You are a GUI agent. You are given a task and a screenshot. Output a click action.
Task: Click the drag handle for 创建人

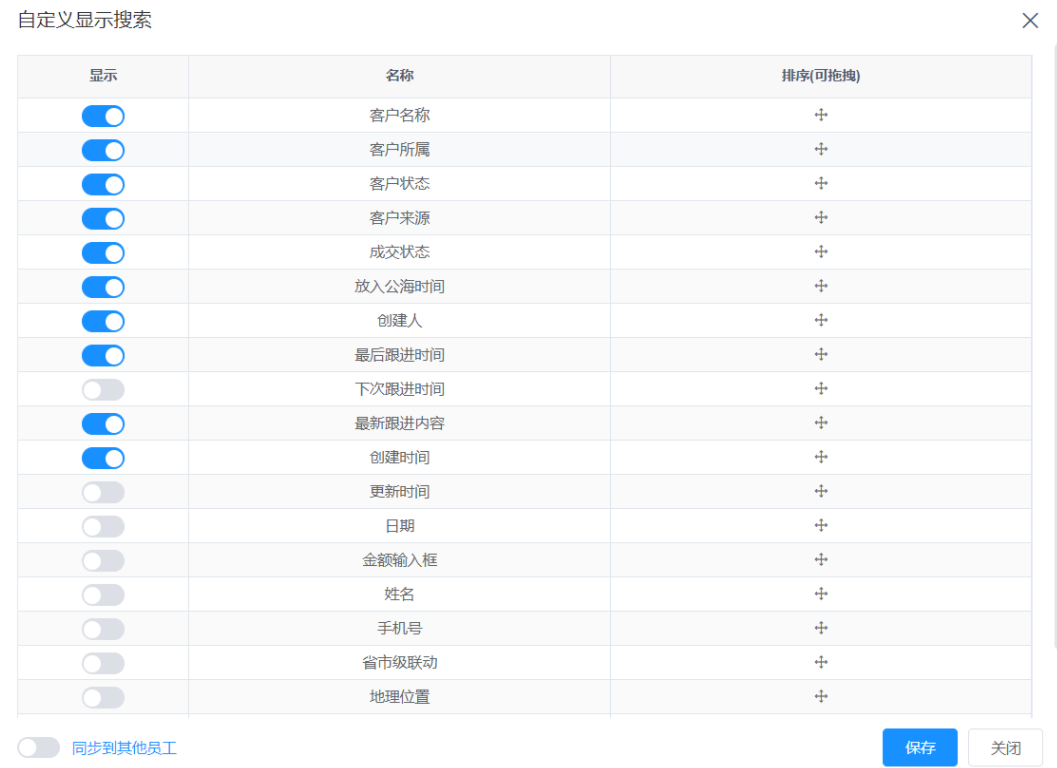(x=820, y=320)
